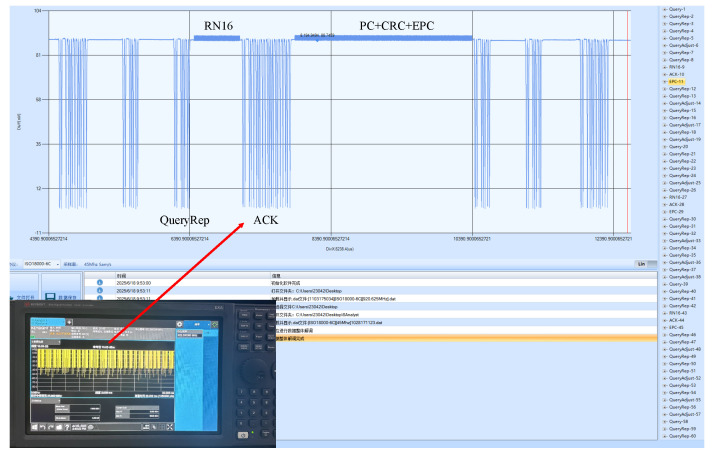Screen dimensions: 714x456
Task: Select QueryRep-21 in the command list
Action: pos(683,154)
